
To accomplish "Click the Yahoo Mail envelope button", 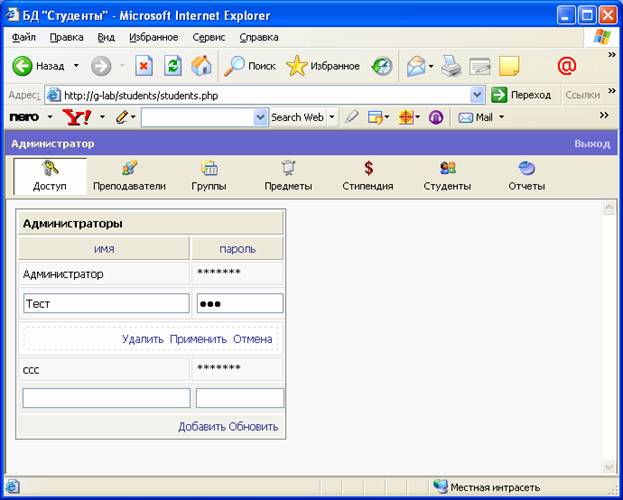I will tap(476, 117).
